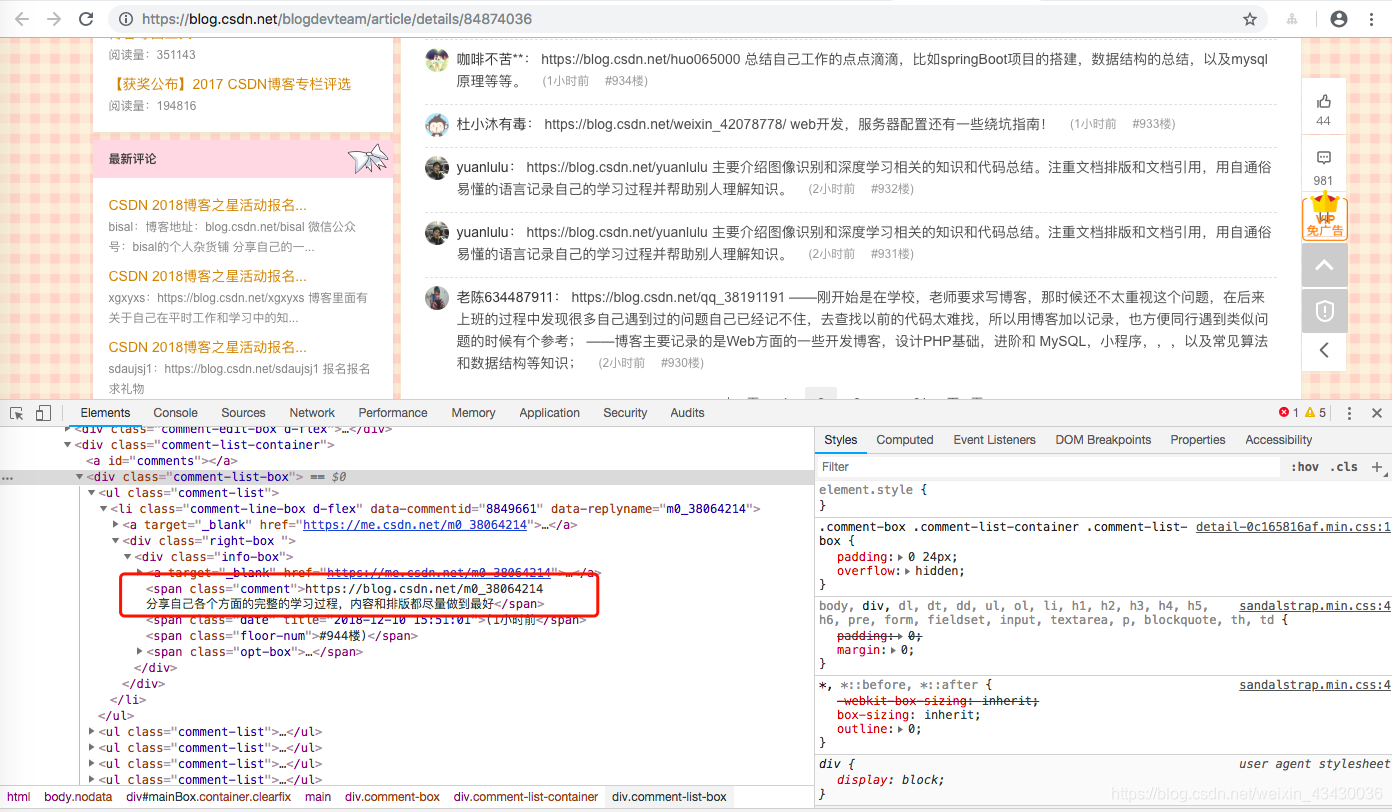Screen dimensions: 1392x812
Task: Click the styles Filter input field
Action: coord(1048,467)
